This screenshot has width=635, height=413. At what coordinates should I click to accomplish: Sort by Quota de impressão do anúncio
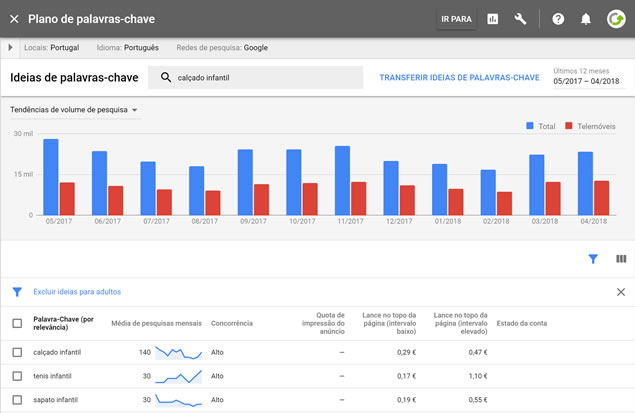[x=323, y=323]
